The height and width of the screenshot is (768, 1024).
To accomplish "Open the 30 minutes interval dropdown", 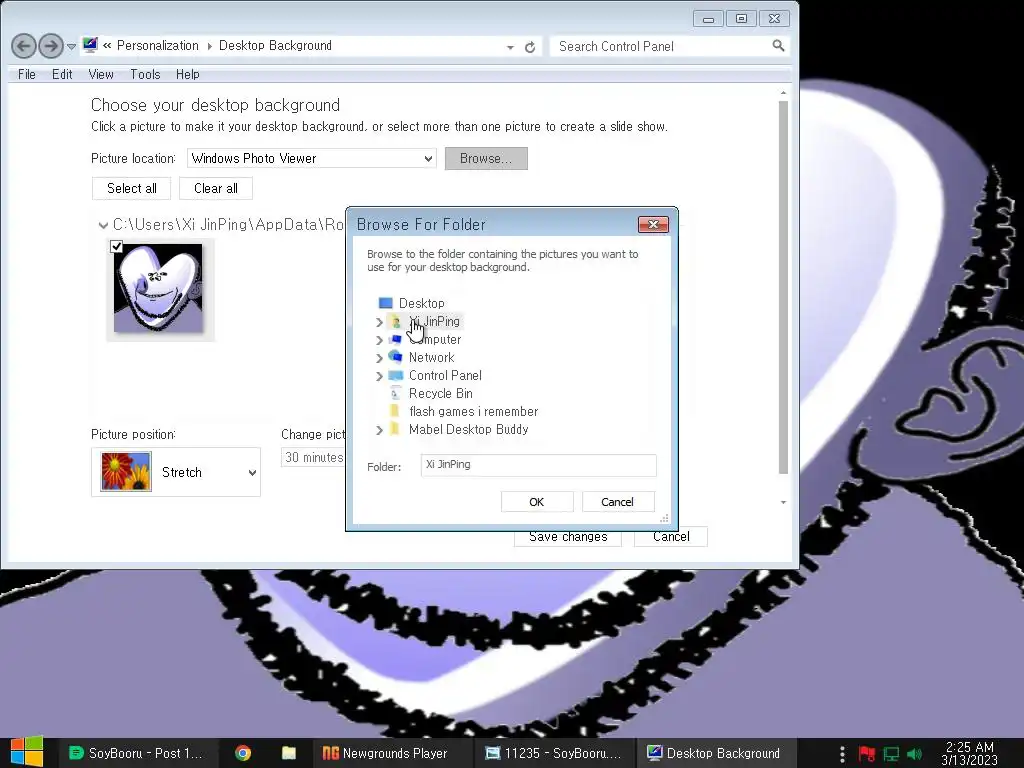I will 313,457.
